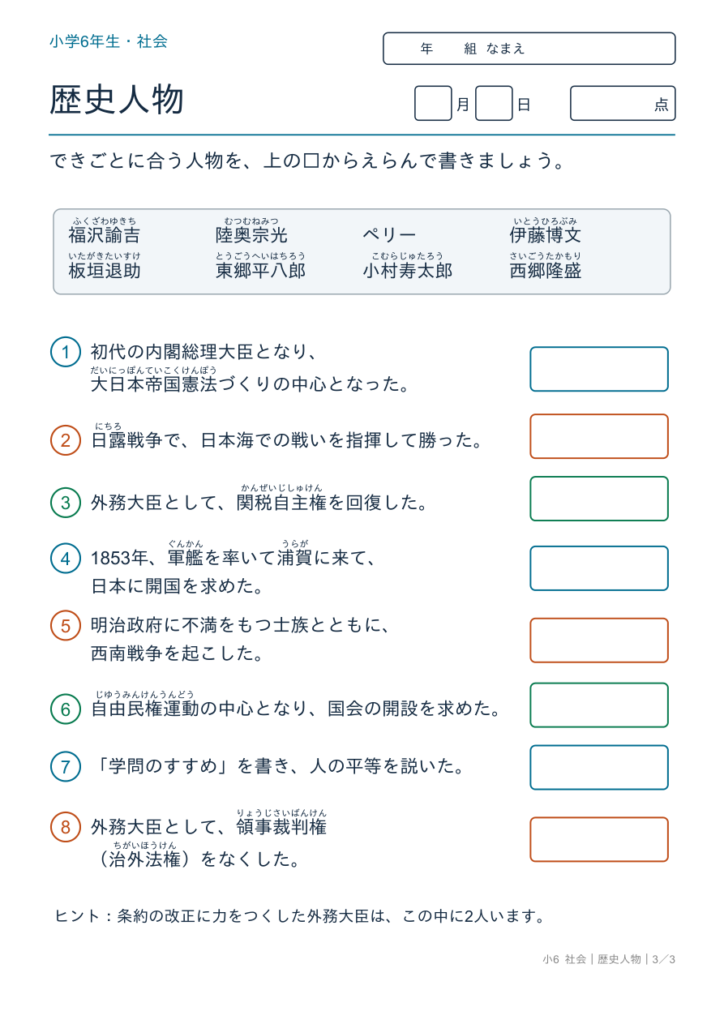Click the answer box for 領事裁判権 question

599,839
